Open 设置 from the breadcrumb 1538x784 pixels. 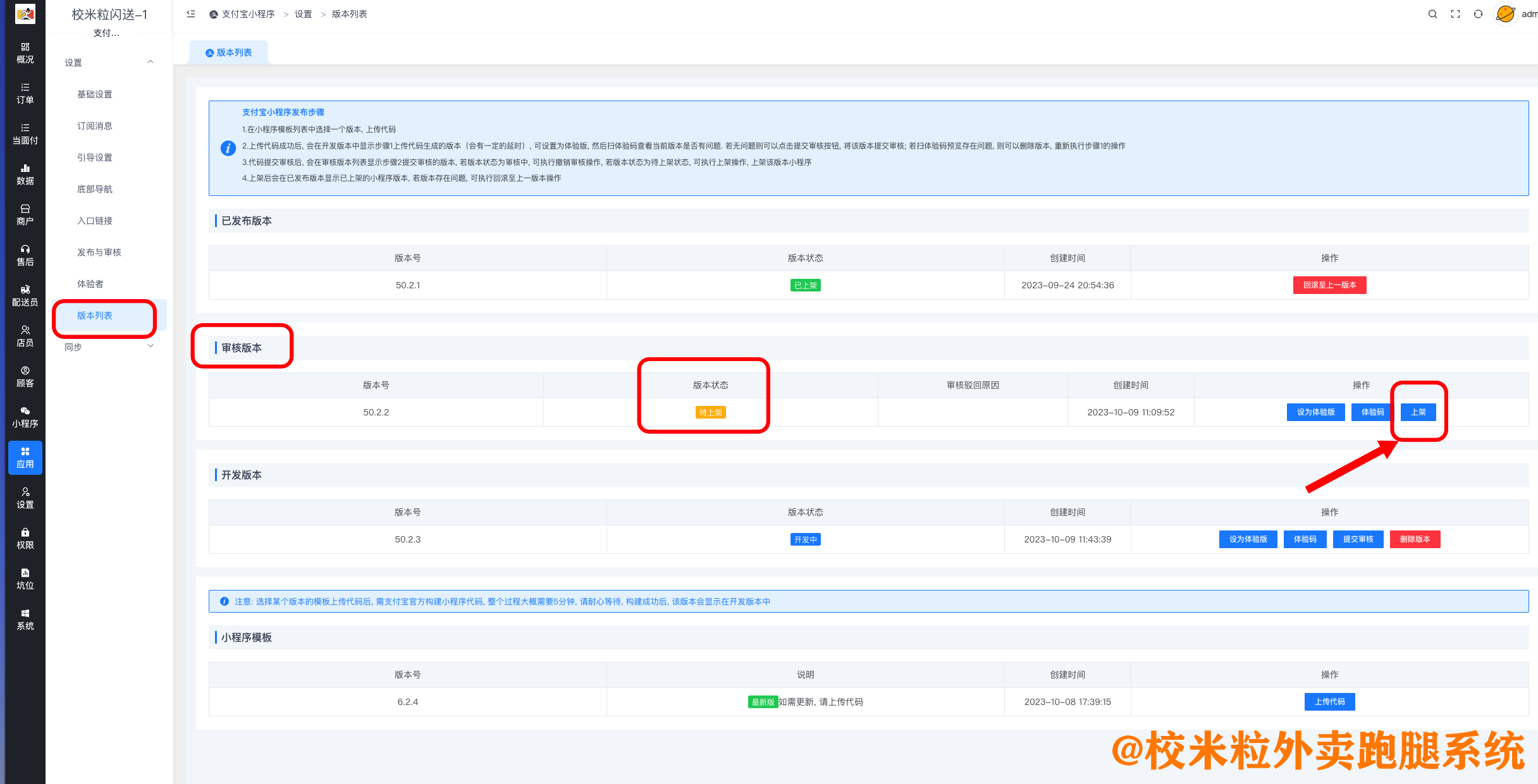coord(302,13)
